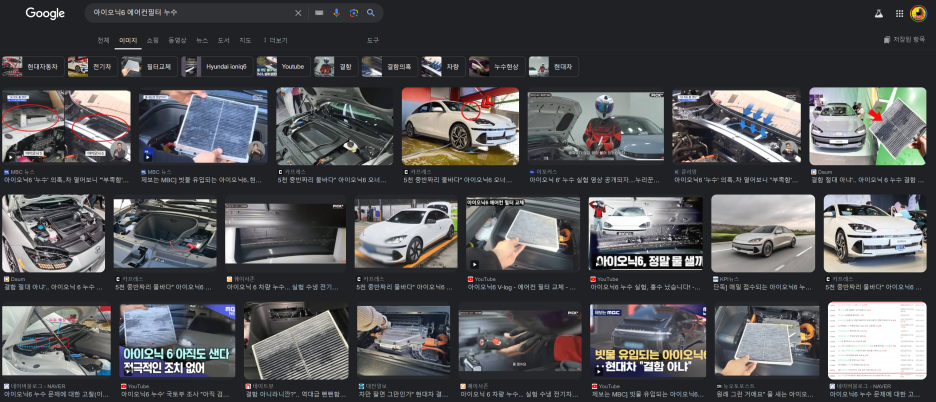The image size is (936, 402).
Task: Click inside the search query field
Action: [191, 13]
